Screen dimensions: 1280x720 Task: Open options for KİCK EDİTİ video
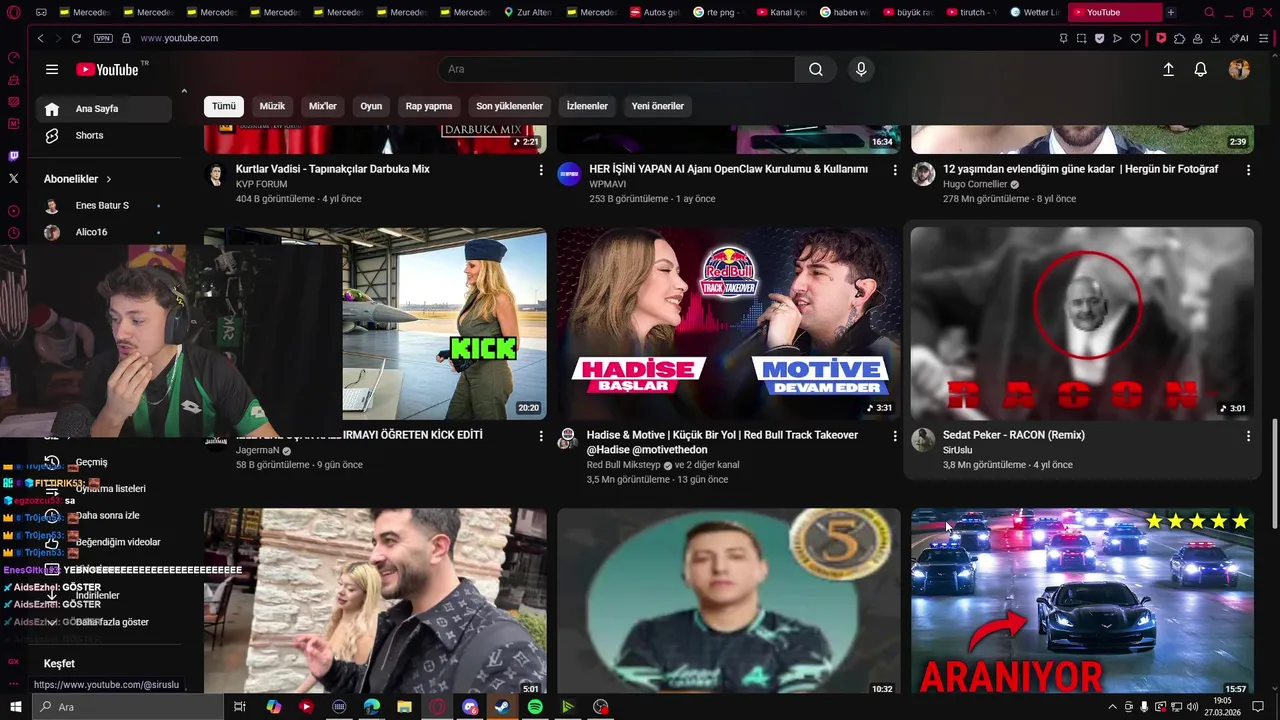tap(541, 436)
